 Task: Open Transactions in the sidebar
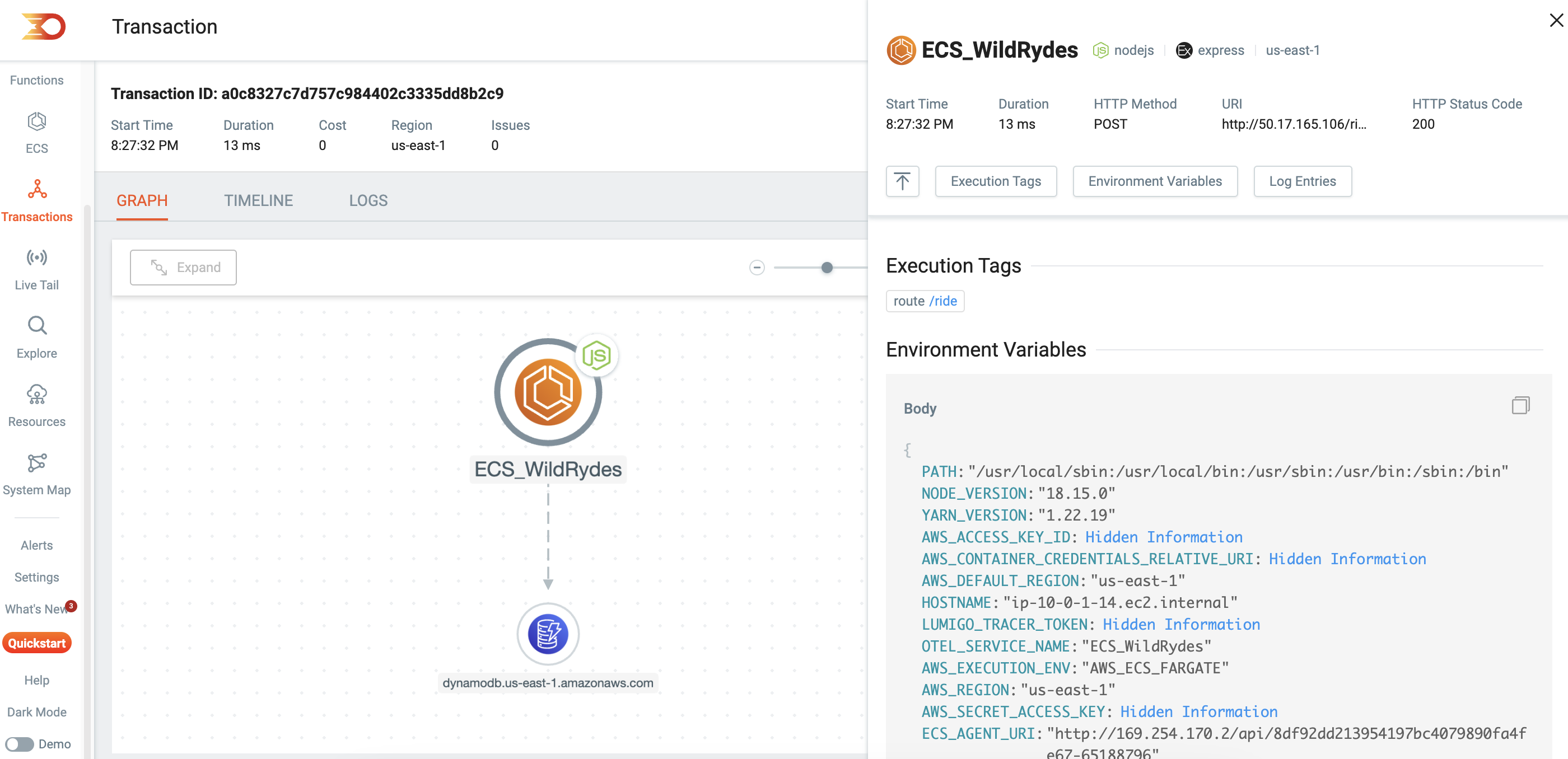(x=36, y=199)
